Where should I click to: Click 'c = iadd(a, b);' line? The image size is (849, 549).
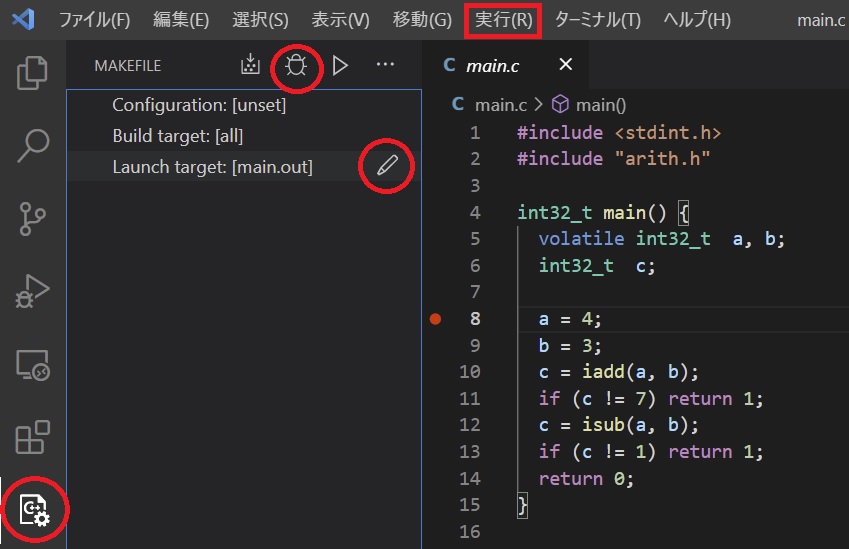pyautogui.click(x=619, y=372)
